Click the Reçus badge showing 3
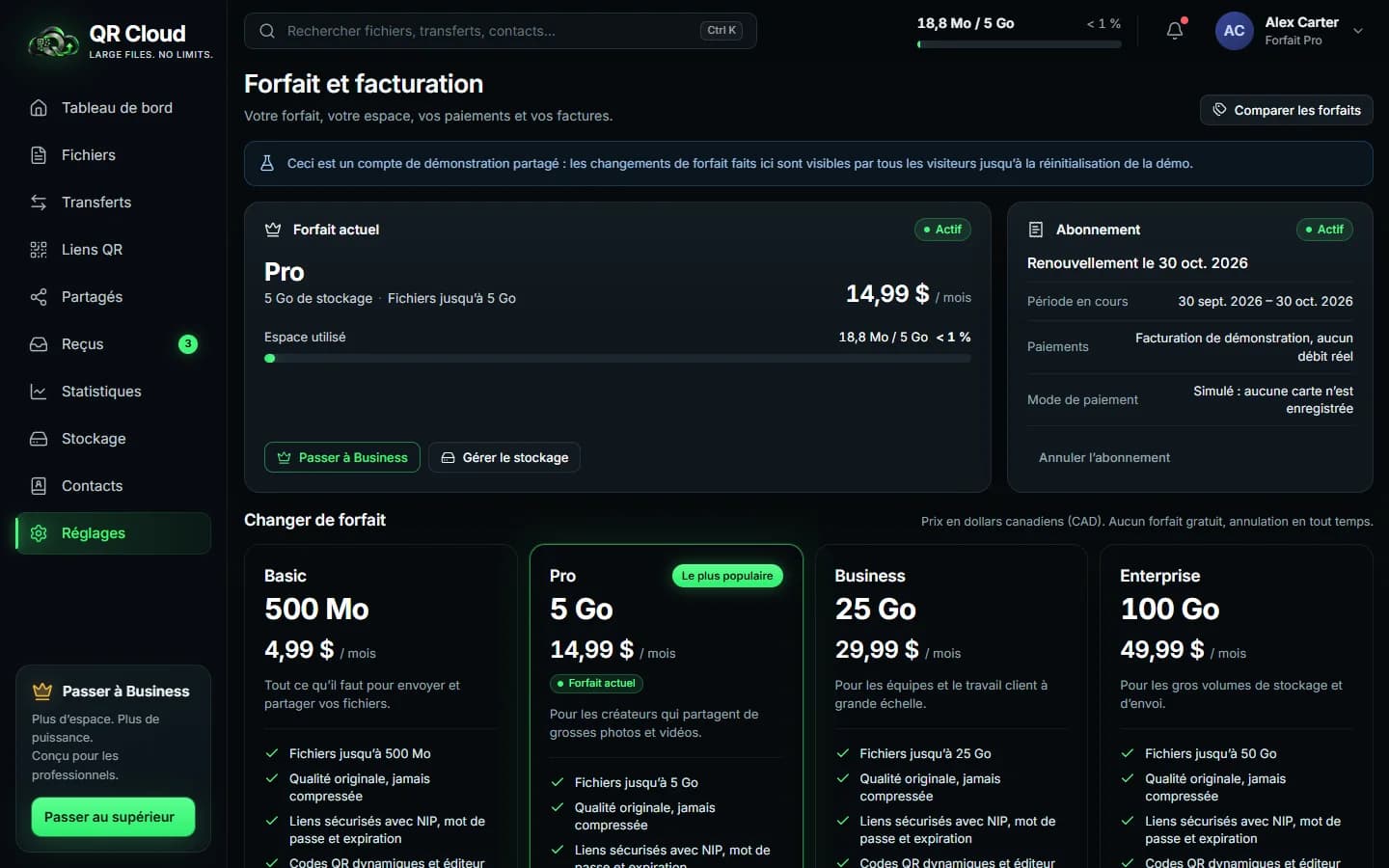 click(x=188, y=344)
